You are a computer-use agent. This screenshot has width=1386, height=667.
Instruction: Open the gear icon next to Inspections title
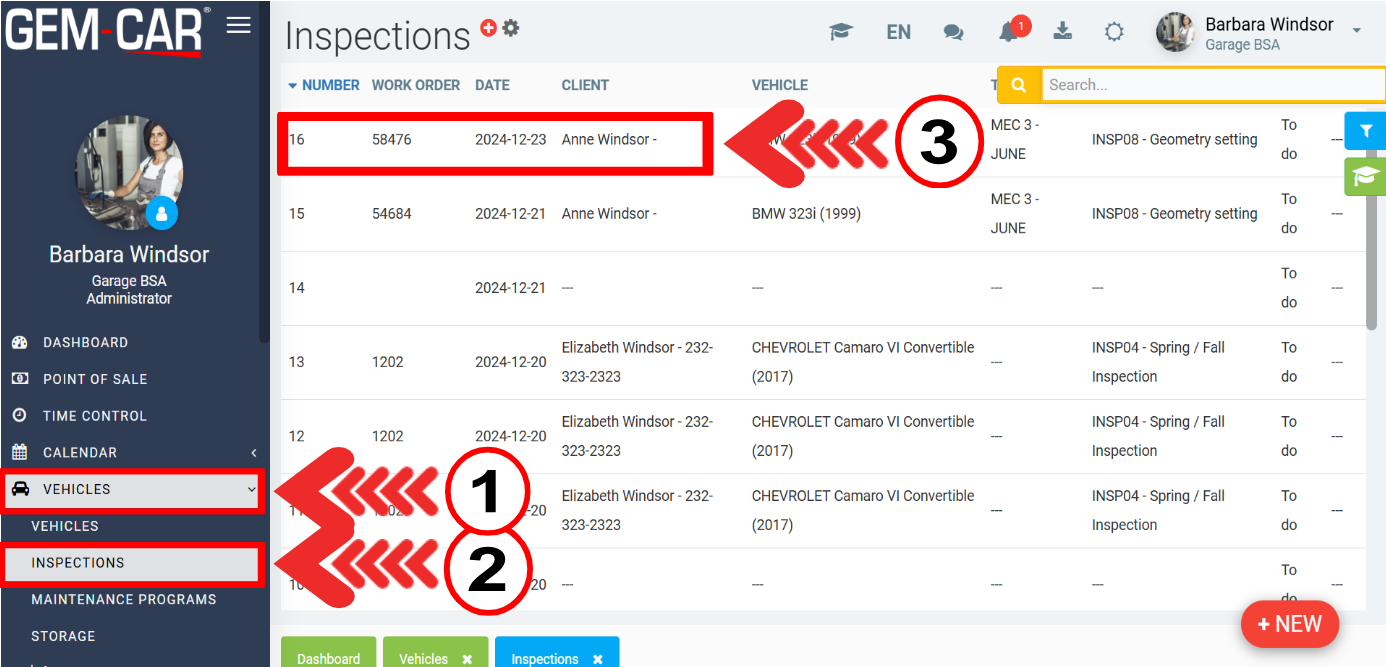[511, 29]
